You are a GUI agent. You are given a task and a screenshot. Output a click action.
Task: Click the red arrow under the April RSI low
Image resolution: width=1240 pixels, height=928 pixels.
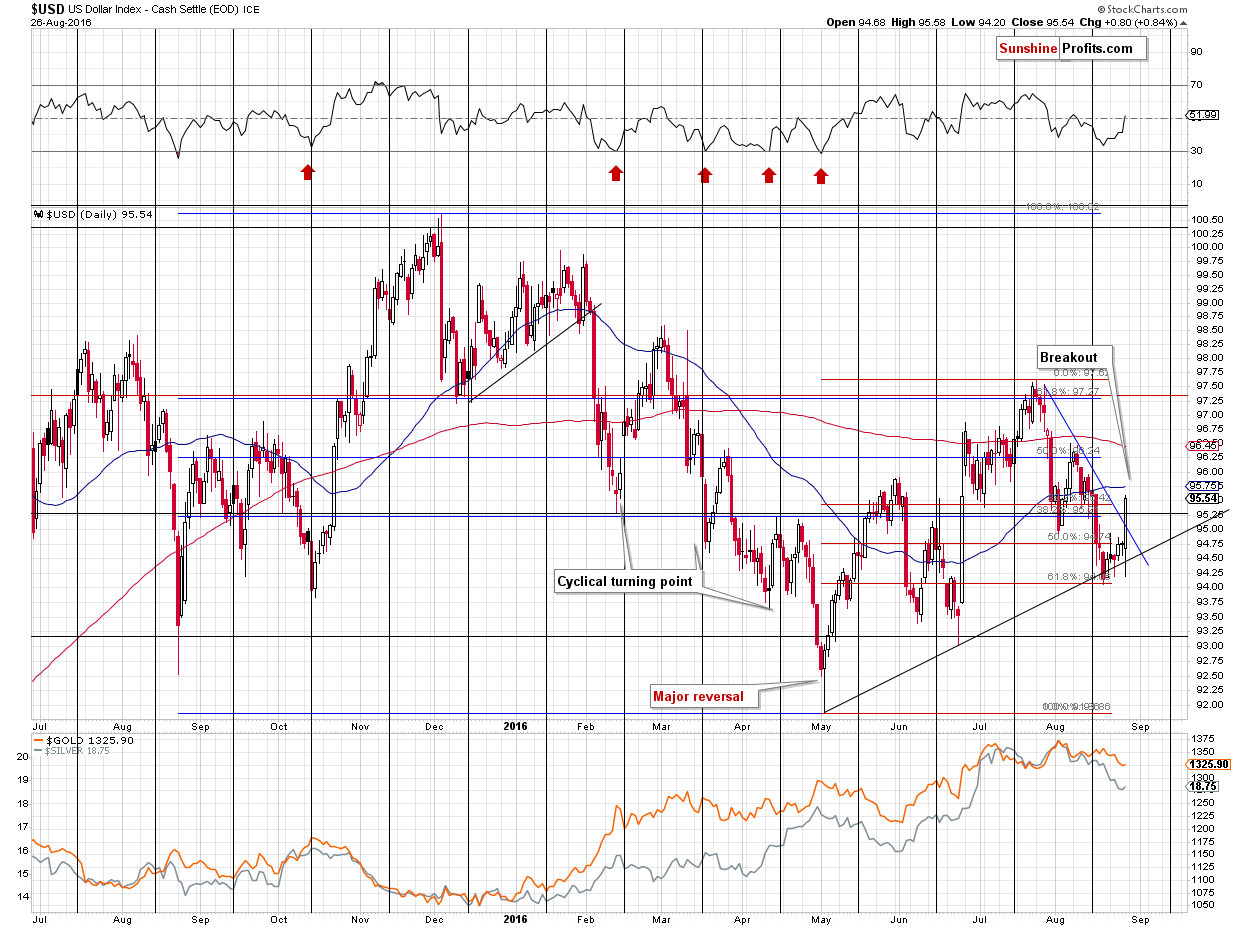click(769, 175)
